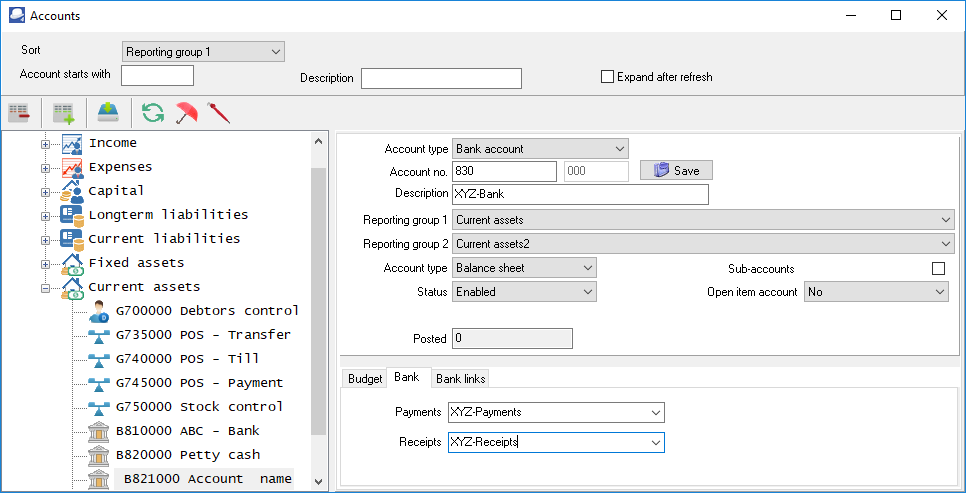Select G750000 Stock control account
966x493 pixels.
pyautogui.click(x=199, y=407)
